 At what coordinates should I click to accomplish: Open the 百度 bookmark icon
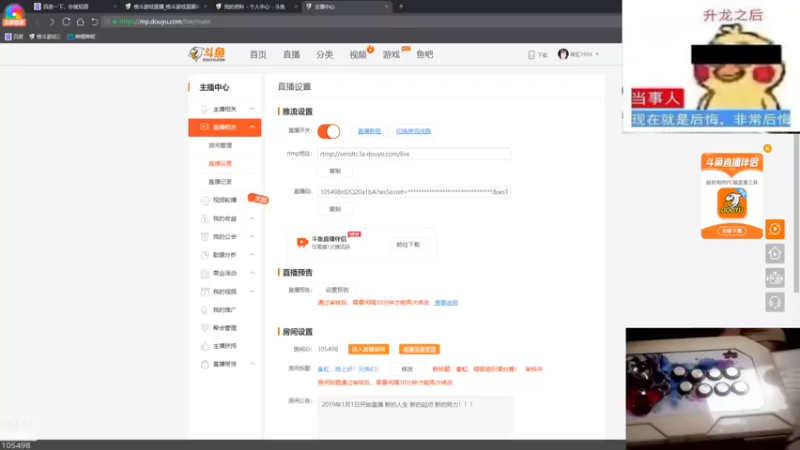[x=8, y=37]
